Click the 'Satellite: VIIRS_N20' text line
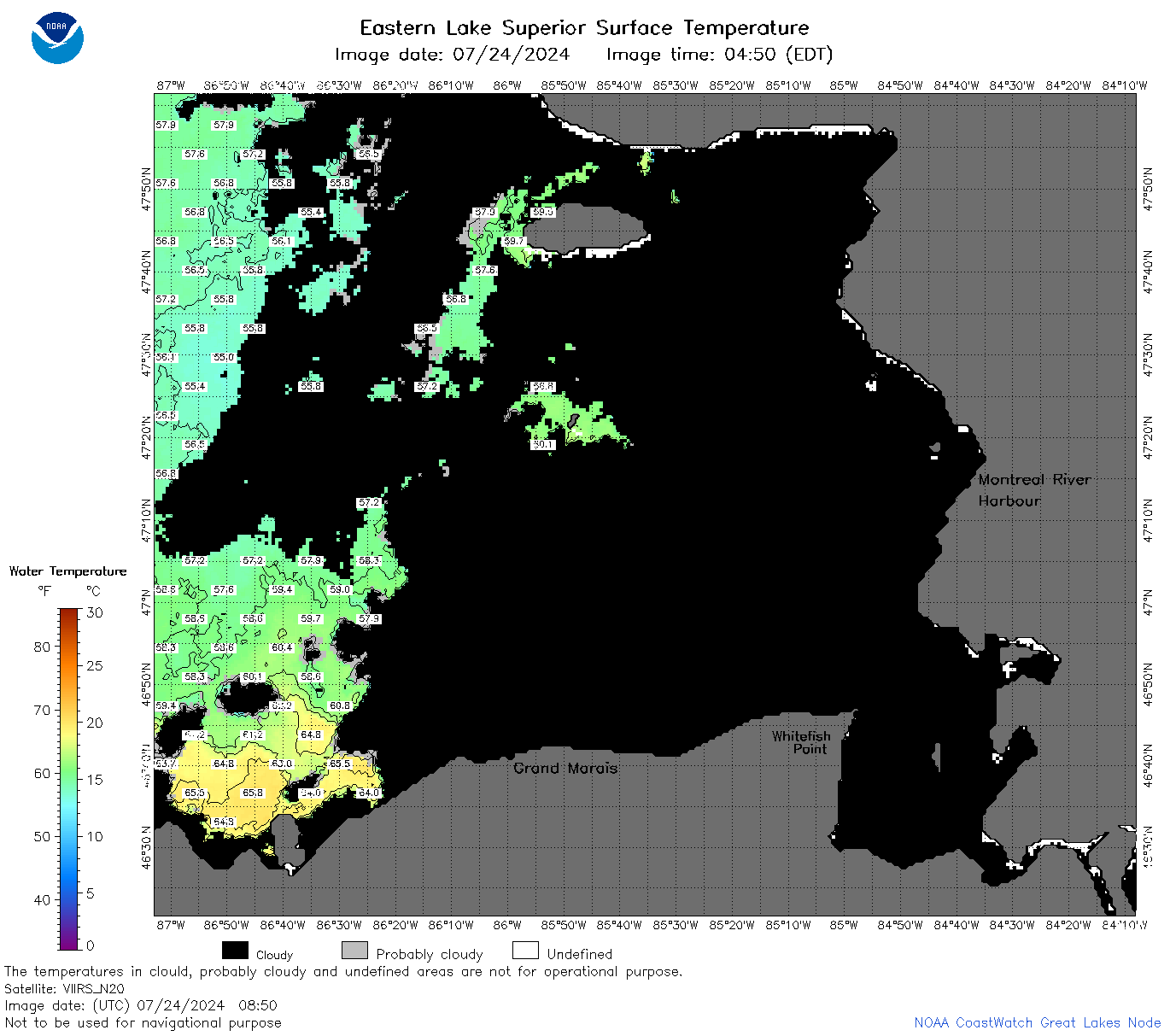Viewport: 1170px width, 1036px height. pyautogui.click(x=64, y=989)
